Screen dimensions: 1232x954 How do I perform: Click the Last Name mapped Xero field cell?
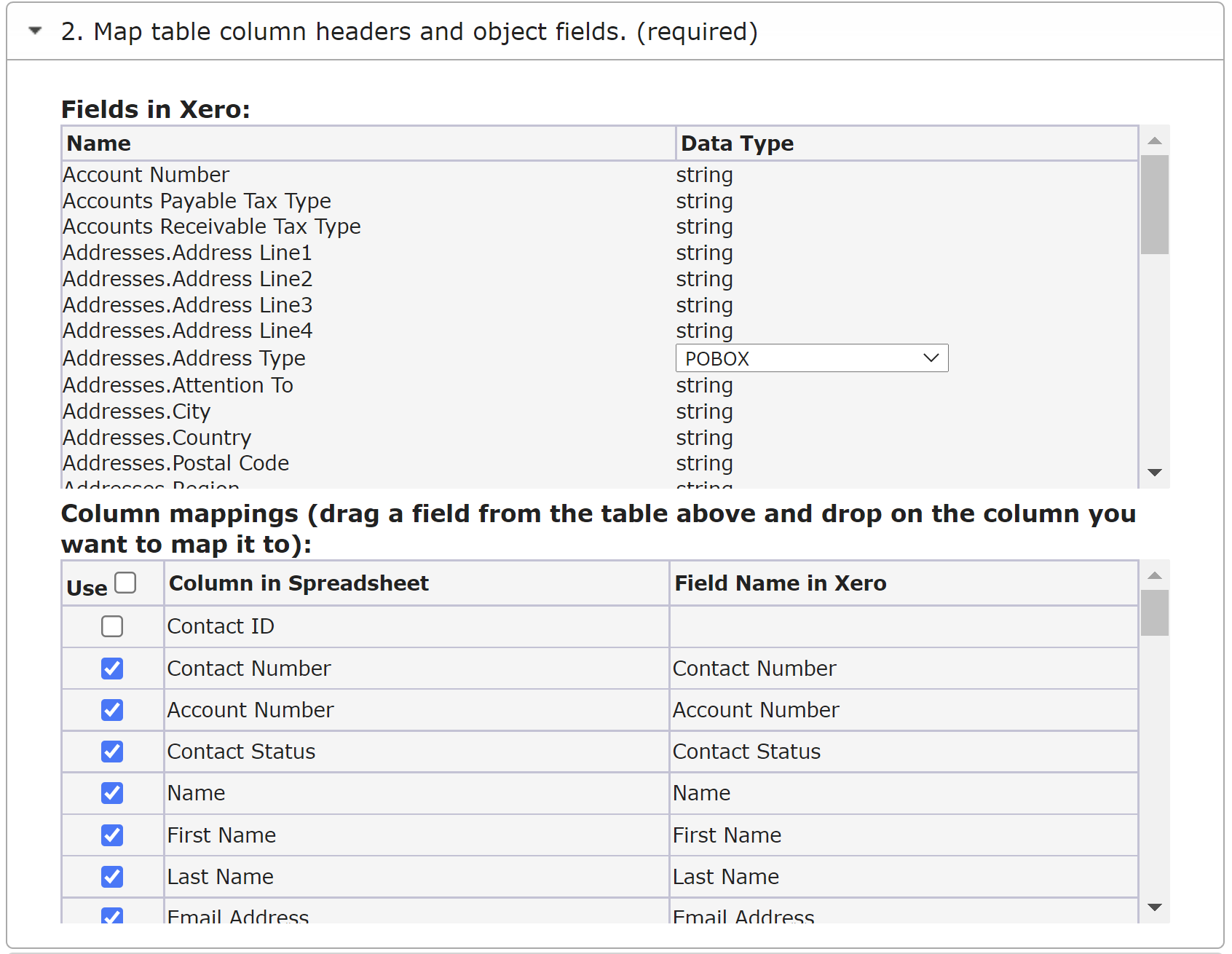coord(904,877)
